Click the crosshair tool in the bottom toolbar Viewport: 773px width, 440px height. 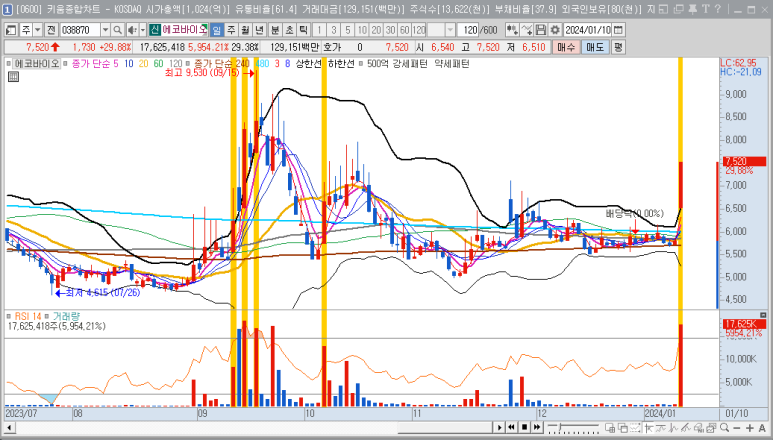649,427
